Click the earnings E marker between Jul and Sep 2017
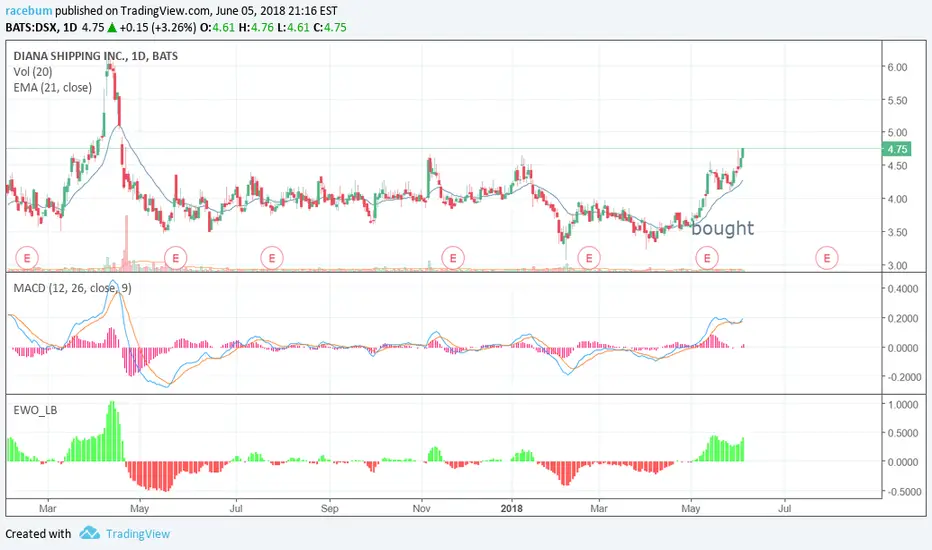Image resolution: width=932 pixels, height=550 pixels. pos(272,258)
